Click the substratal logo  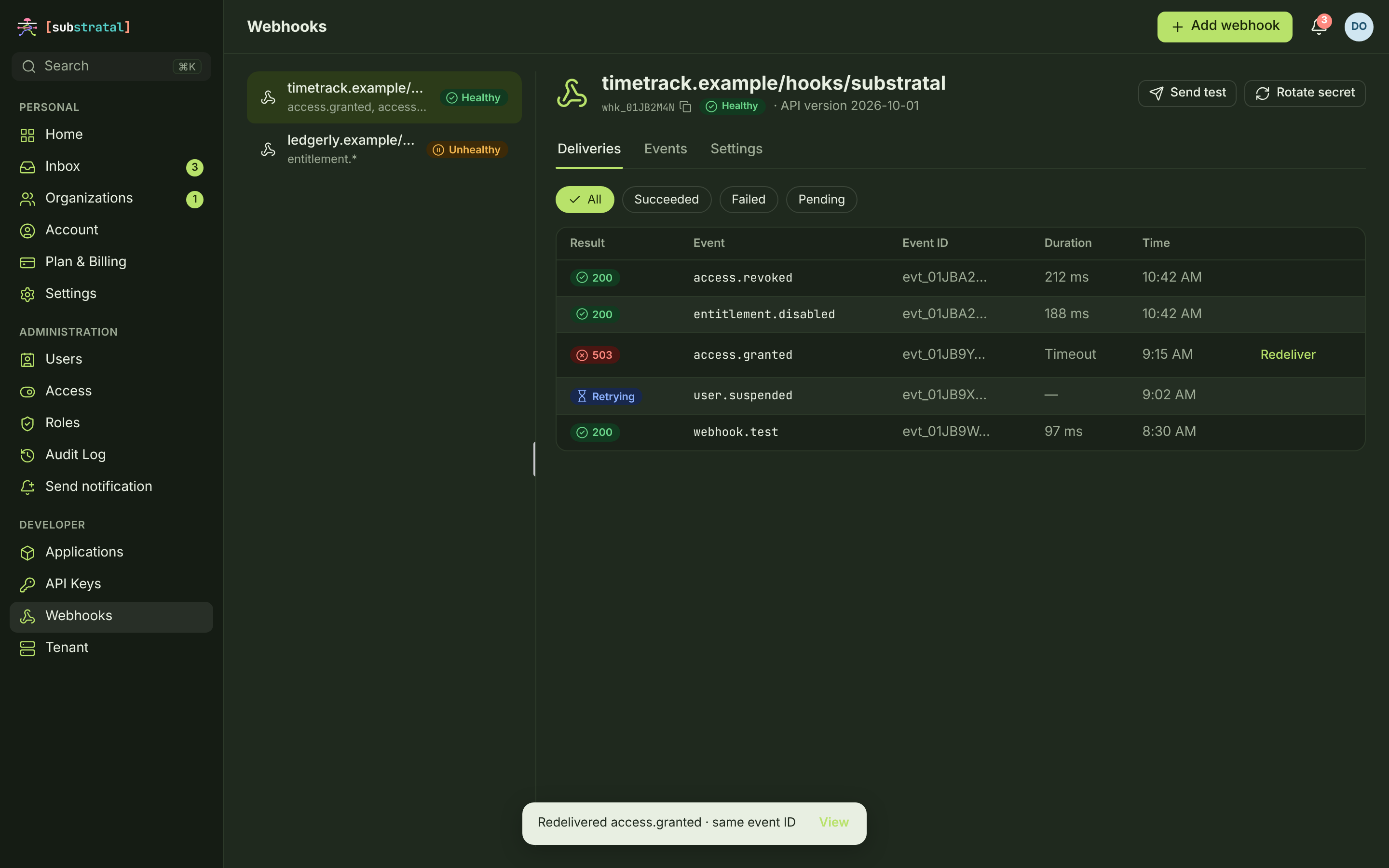(x=74, y=27)
